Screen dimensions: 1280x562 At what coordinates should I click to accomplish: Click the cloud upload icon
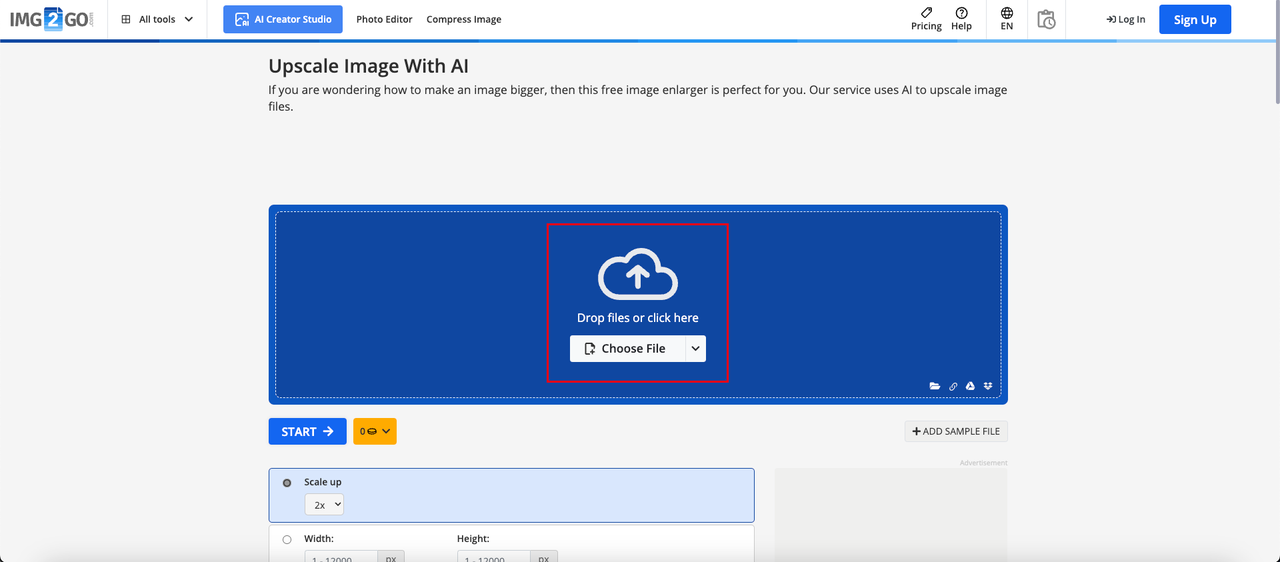coord(638,274)
